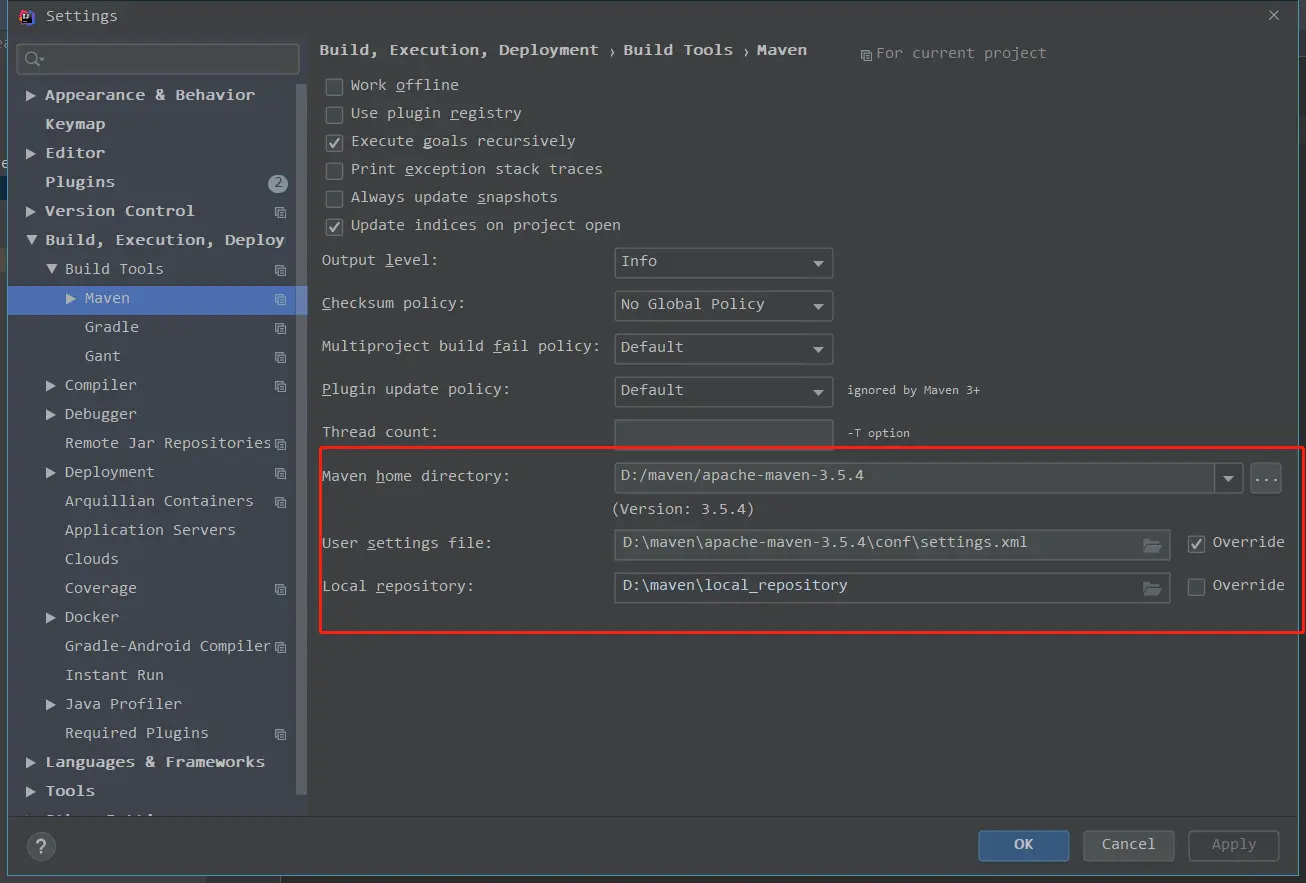
Task: Enable the Work offline checkbox
Action: (x=334, y=86)
